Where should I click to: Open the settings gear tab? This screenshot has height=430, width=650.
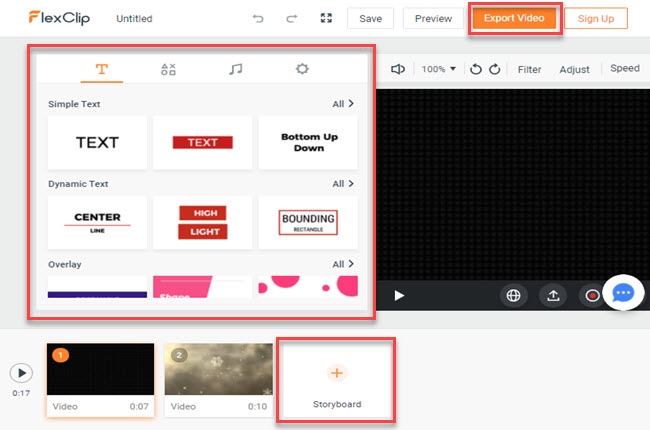302,69
